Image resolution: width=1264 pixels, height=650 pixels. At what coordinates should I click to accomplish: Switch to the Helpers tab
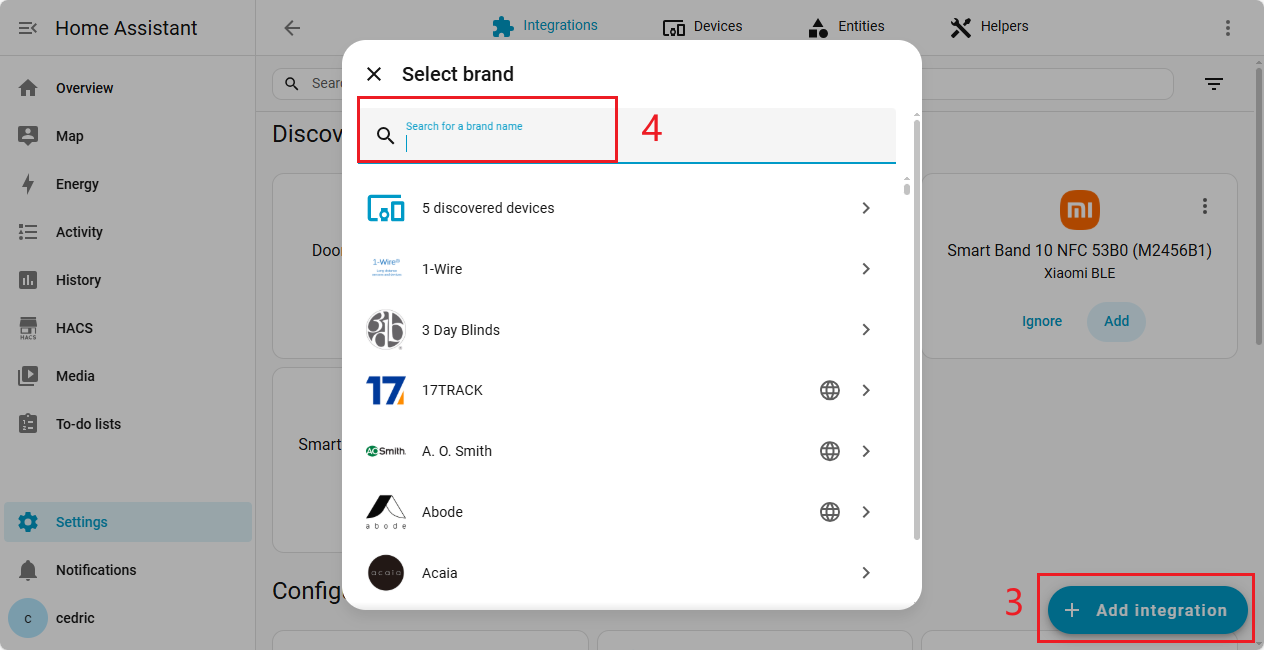pos(989,27)
